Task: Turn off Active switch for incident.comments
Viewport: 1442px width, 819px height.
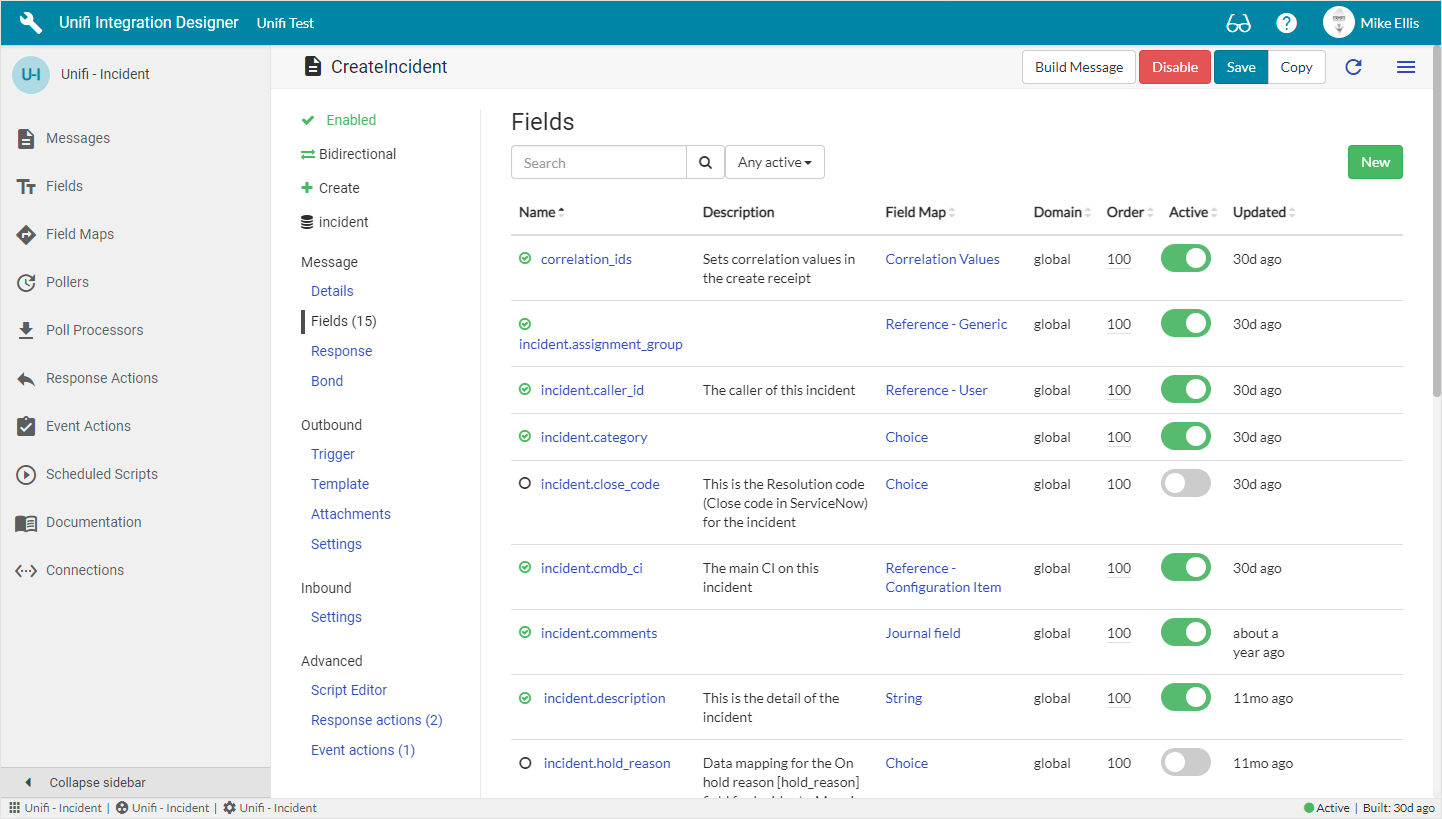Action: [x=1185, y=633]
